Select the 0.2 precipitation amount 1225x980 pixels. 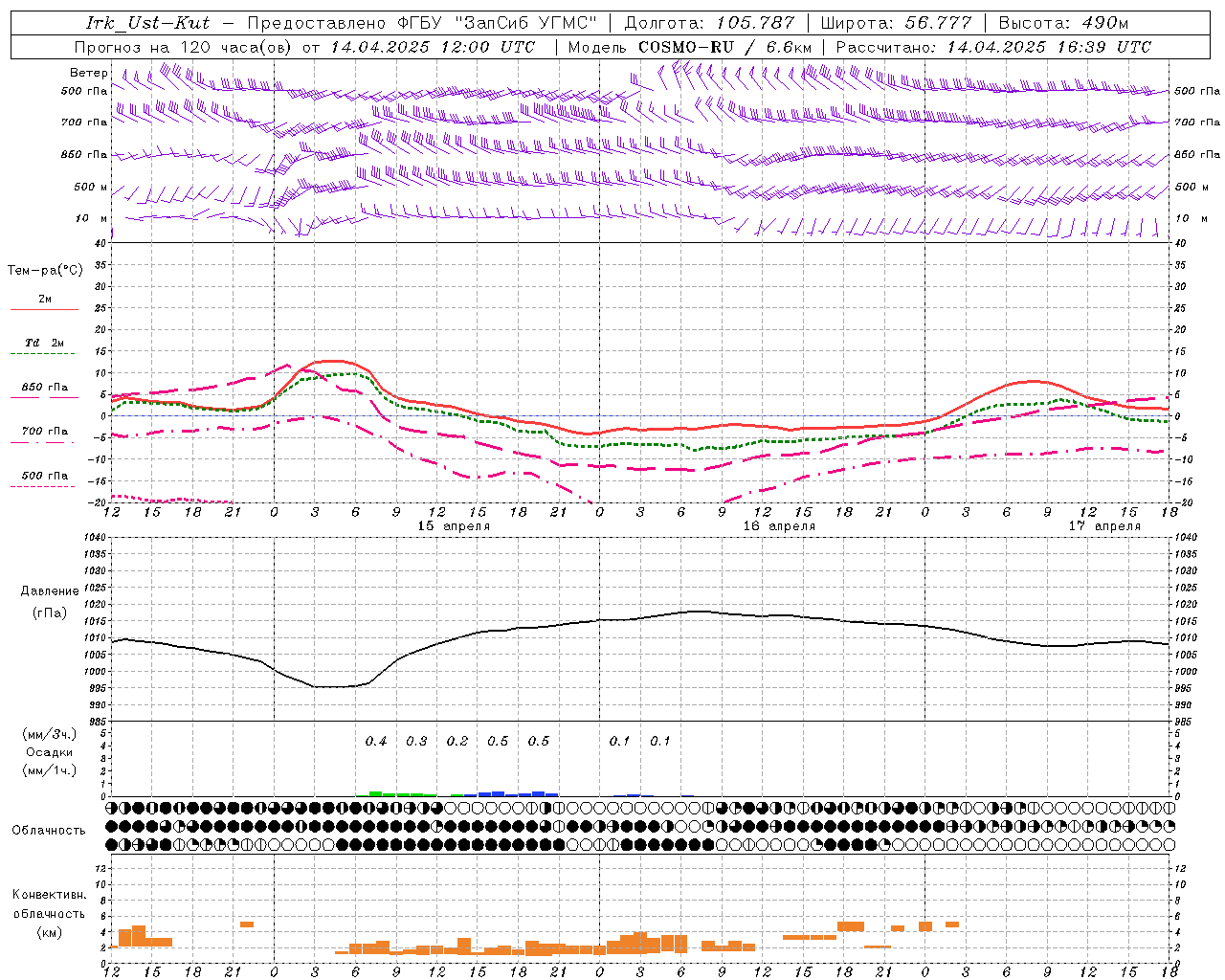click(457, 741)
